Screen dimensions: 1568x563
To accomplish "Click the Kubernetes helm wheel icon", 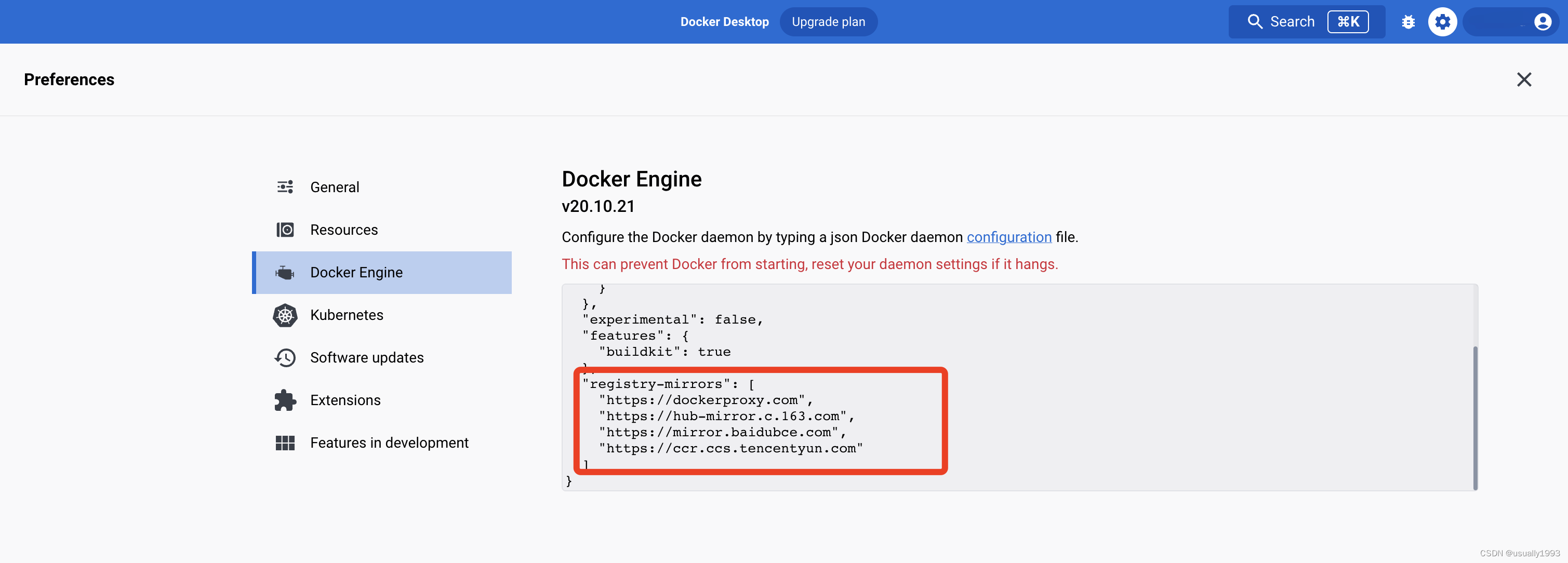I will tap(285, 315).
